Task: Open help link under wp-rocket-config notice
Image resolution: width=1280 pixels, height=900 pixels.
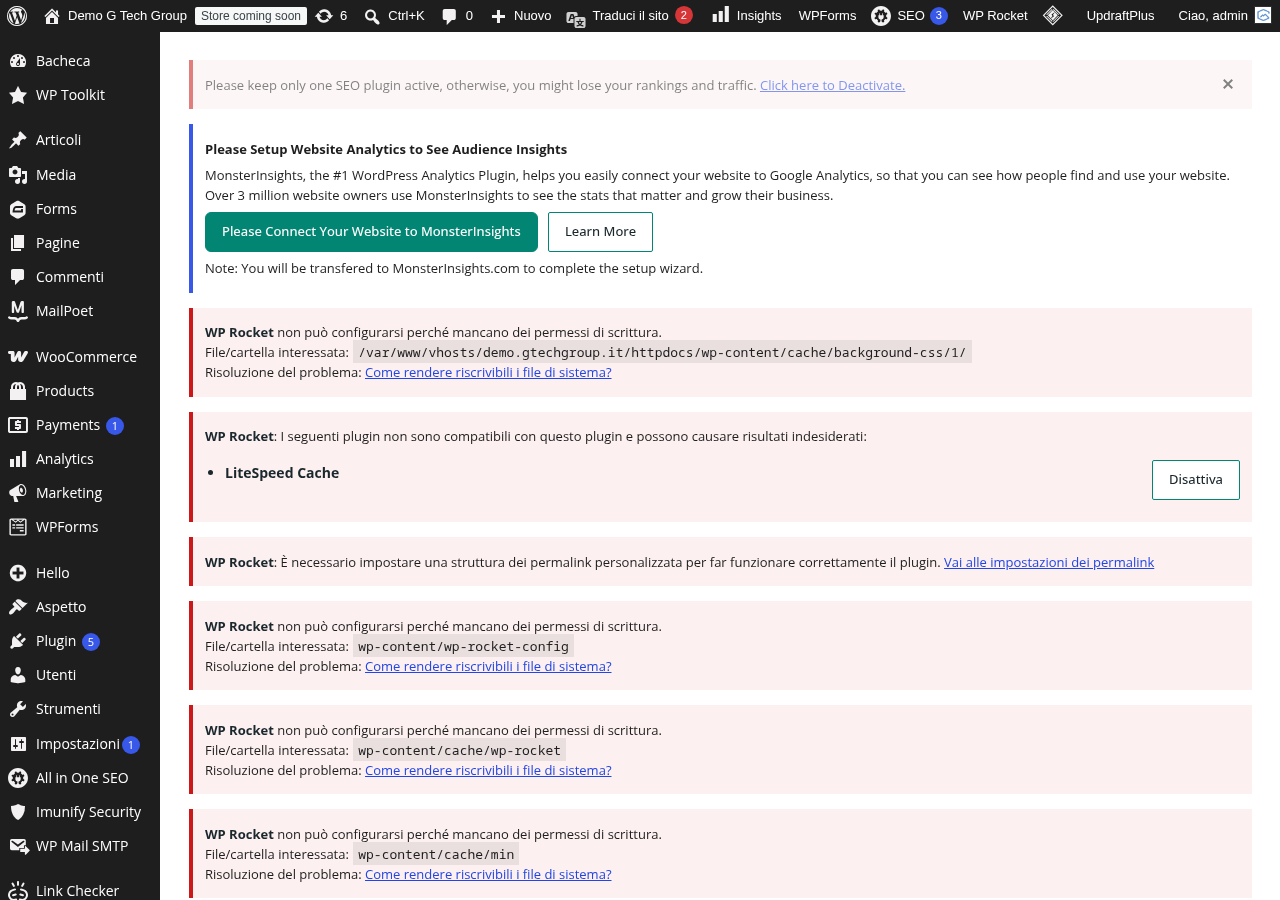Action: click(x=488, y=666)
